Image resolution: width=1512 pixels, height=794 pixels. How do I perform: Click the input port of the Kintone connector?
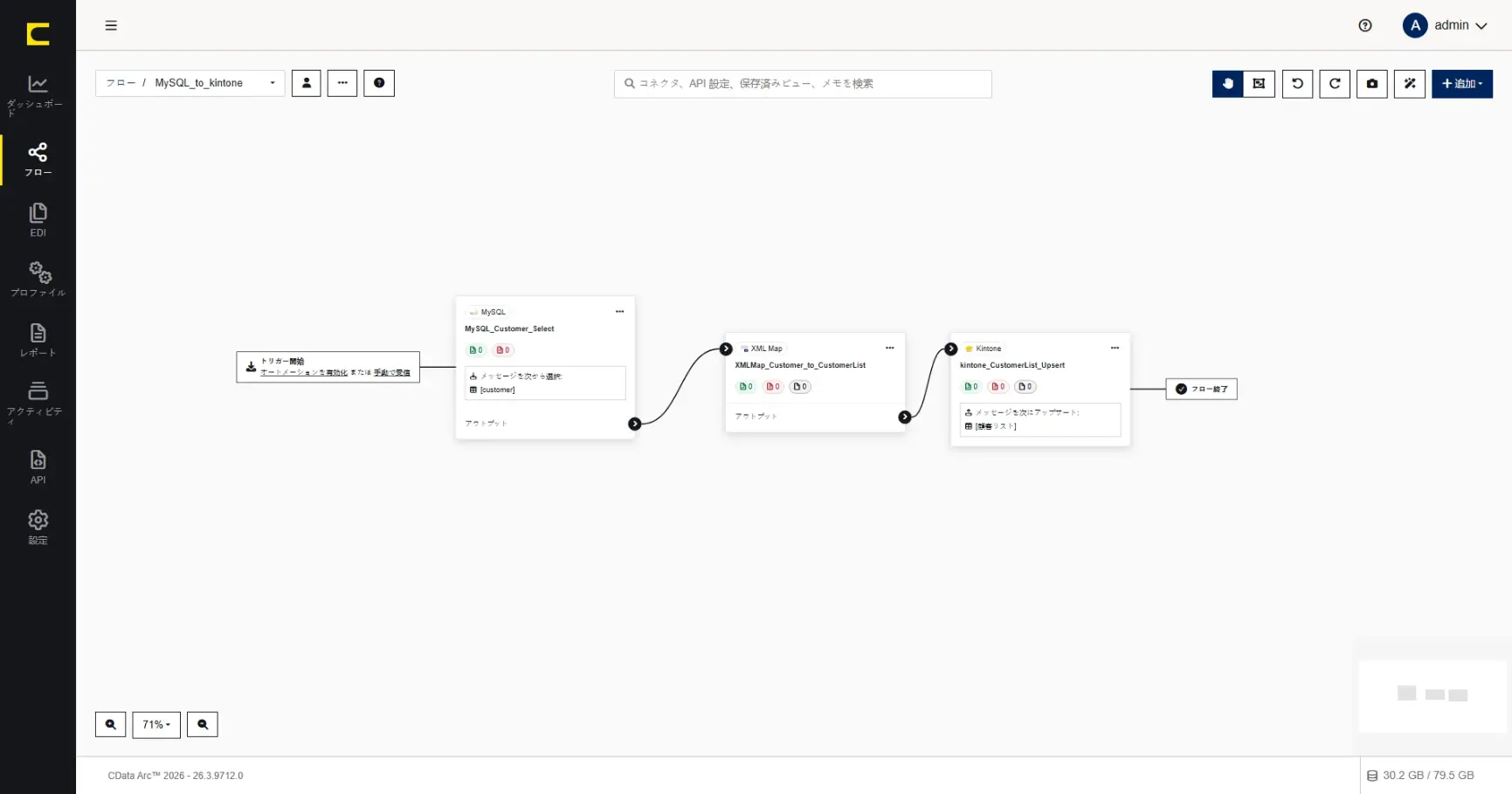pyautogui.click(x=951, y=349)
